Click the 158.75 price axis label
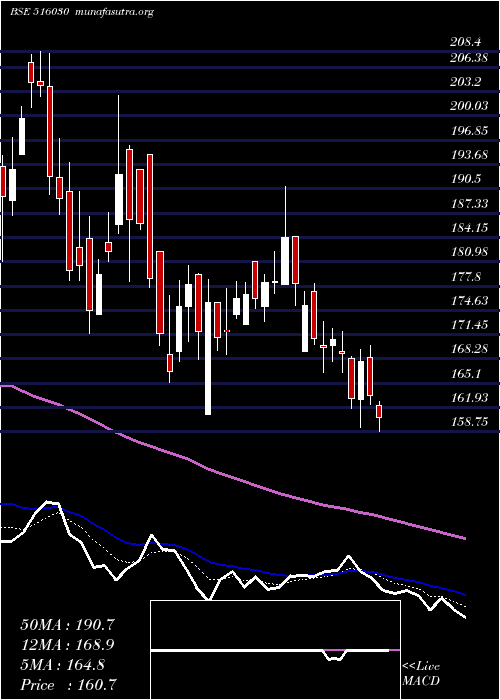The width and height of the screenshot is (500, 700). [x=469, y=422]
